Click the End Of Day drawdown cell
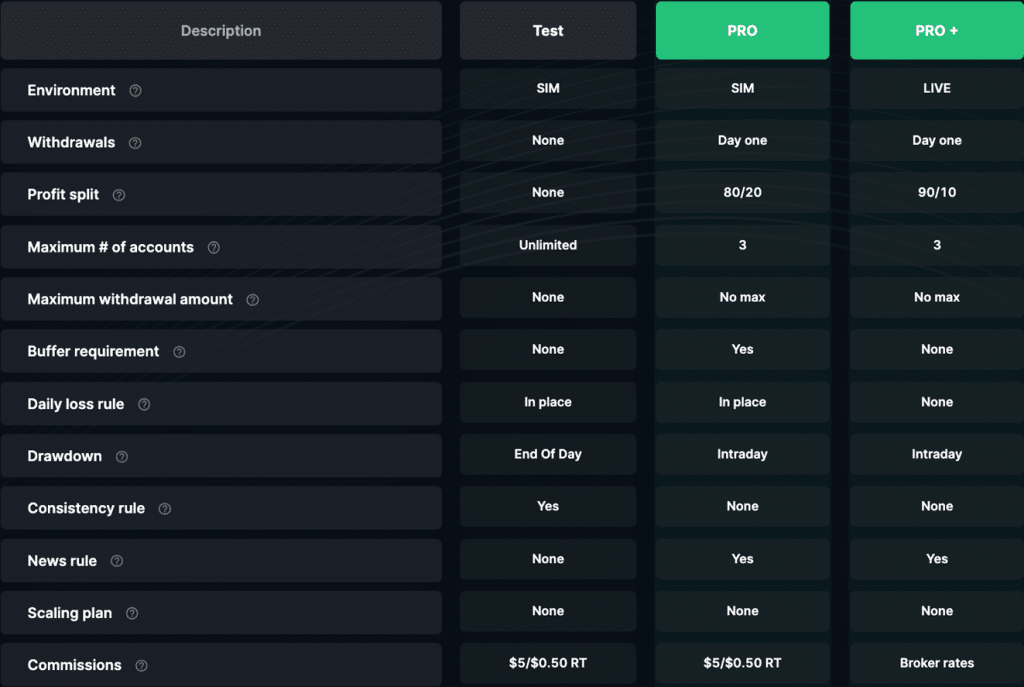The width and height of the screenshot is (1024, 687). click(x=548, y=454)
